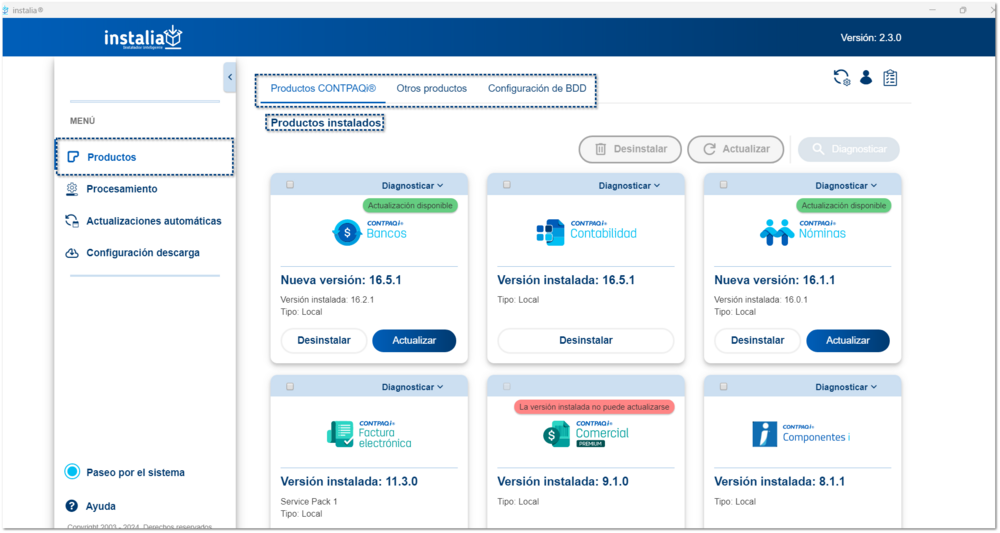The width and height of the screenshot is (1000, 533).
Task: Open the clipboard checklist icon
Action: [x=890, y=78]
